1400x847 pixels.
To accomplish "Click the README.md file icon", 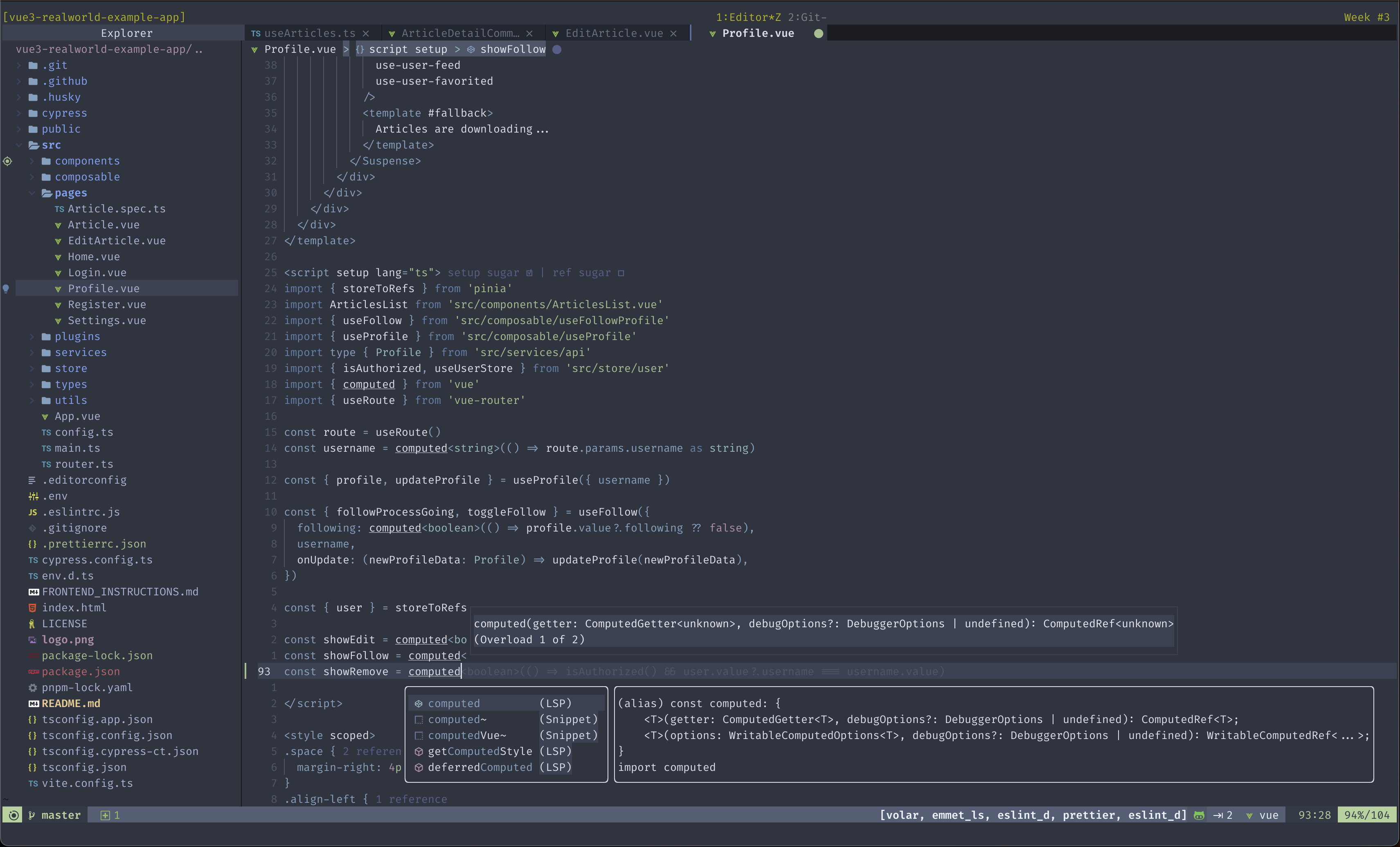I will click(x=34, y=703).
